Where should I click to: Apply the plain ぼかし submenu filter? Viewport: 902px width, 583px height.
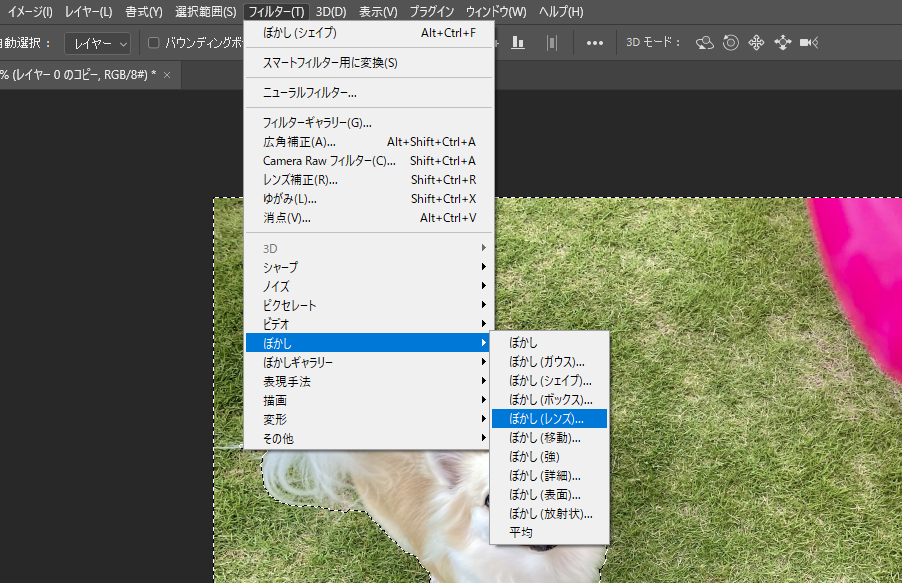tap(549, 342)
